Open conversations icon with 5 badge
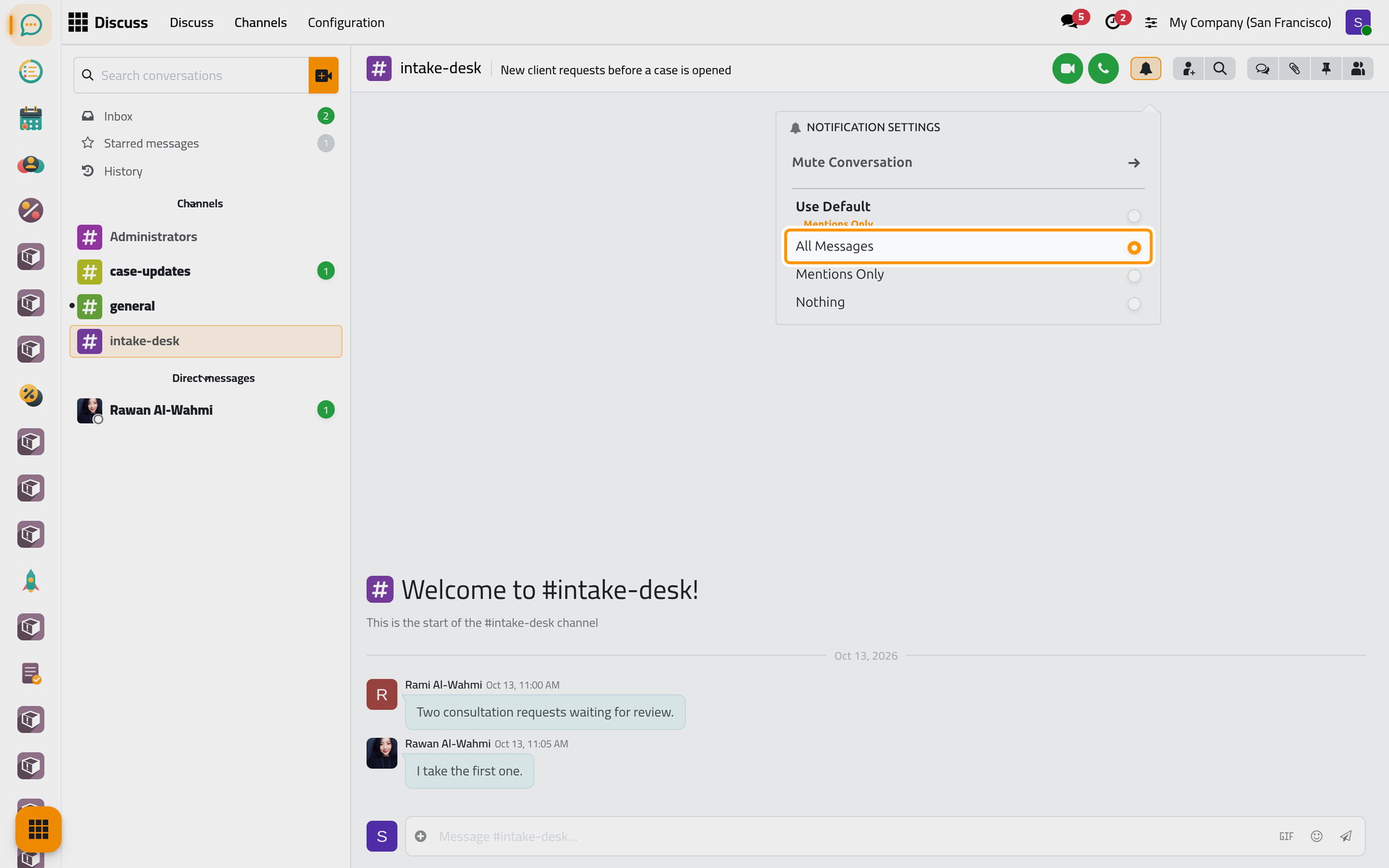Screen dimensions: 1389x868 click(x=1070, y=22)
